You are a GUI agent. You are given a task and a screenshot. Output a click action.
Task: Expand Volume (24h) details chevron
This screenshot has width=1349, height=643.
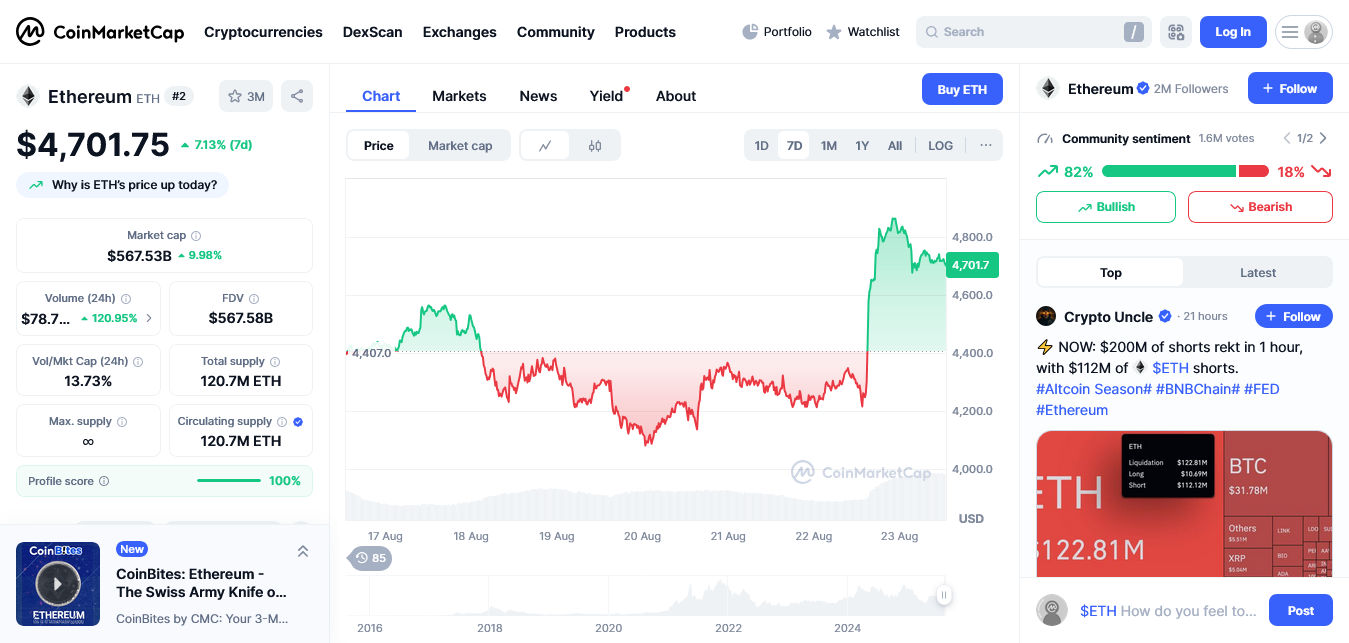149,319
